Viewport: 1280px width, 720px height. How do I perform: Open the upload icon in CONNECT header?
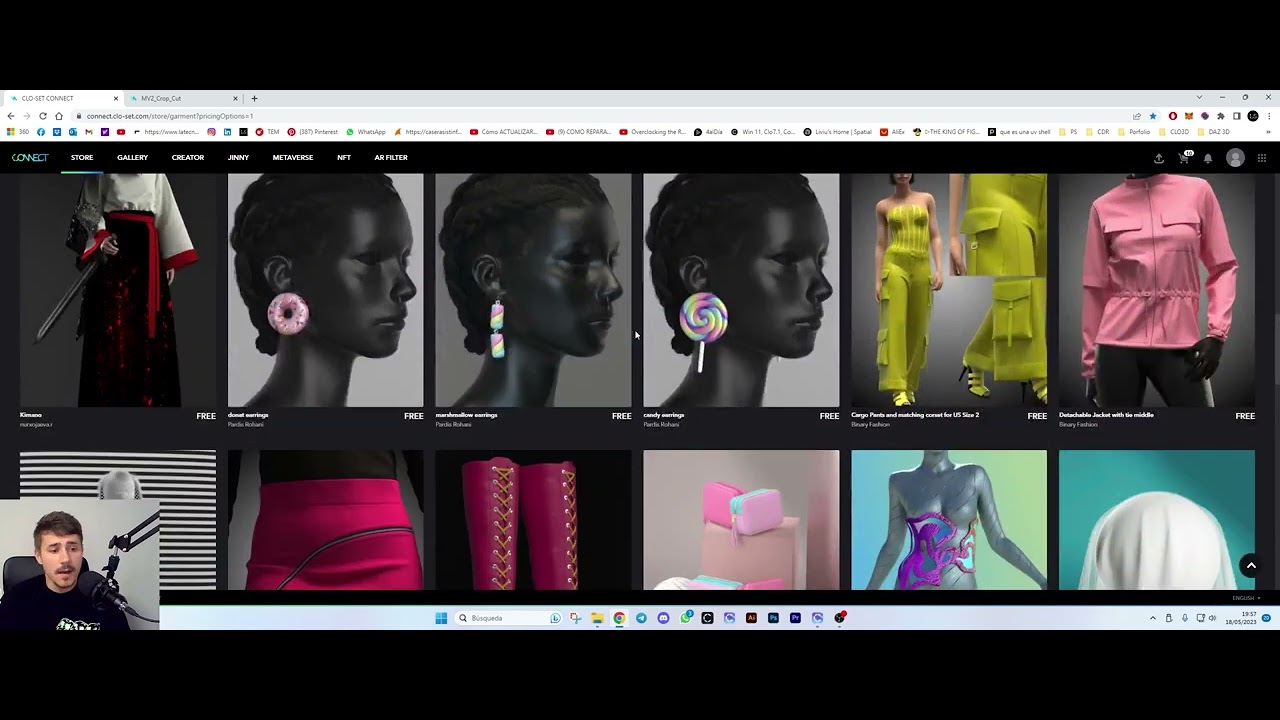pyautogui.click(x=1159, y=158)
